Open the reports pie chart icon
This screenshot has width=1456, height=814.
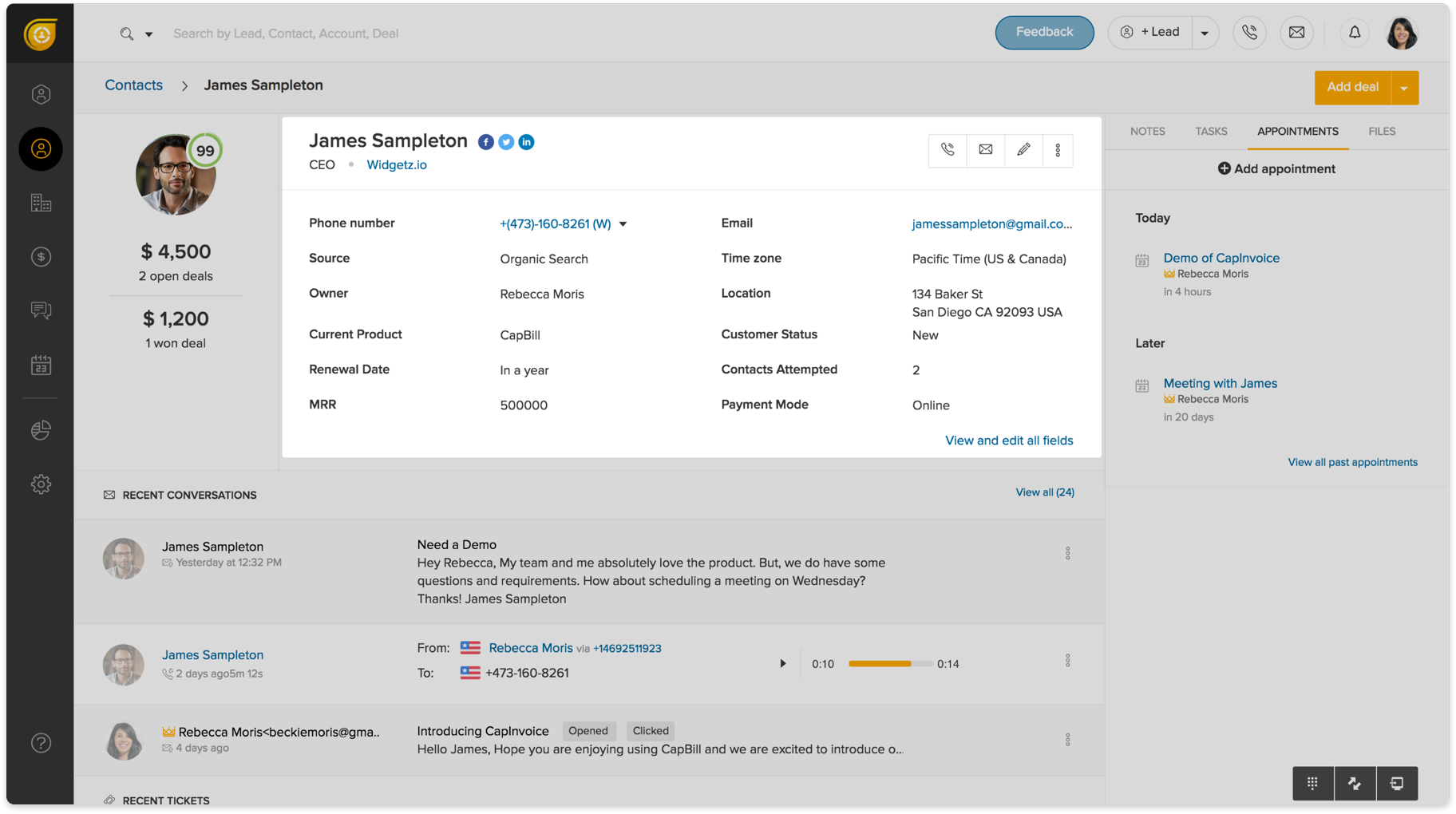[x=41, y=430]
